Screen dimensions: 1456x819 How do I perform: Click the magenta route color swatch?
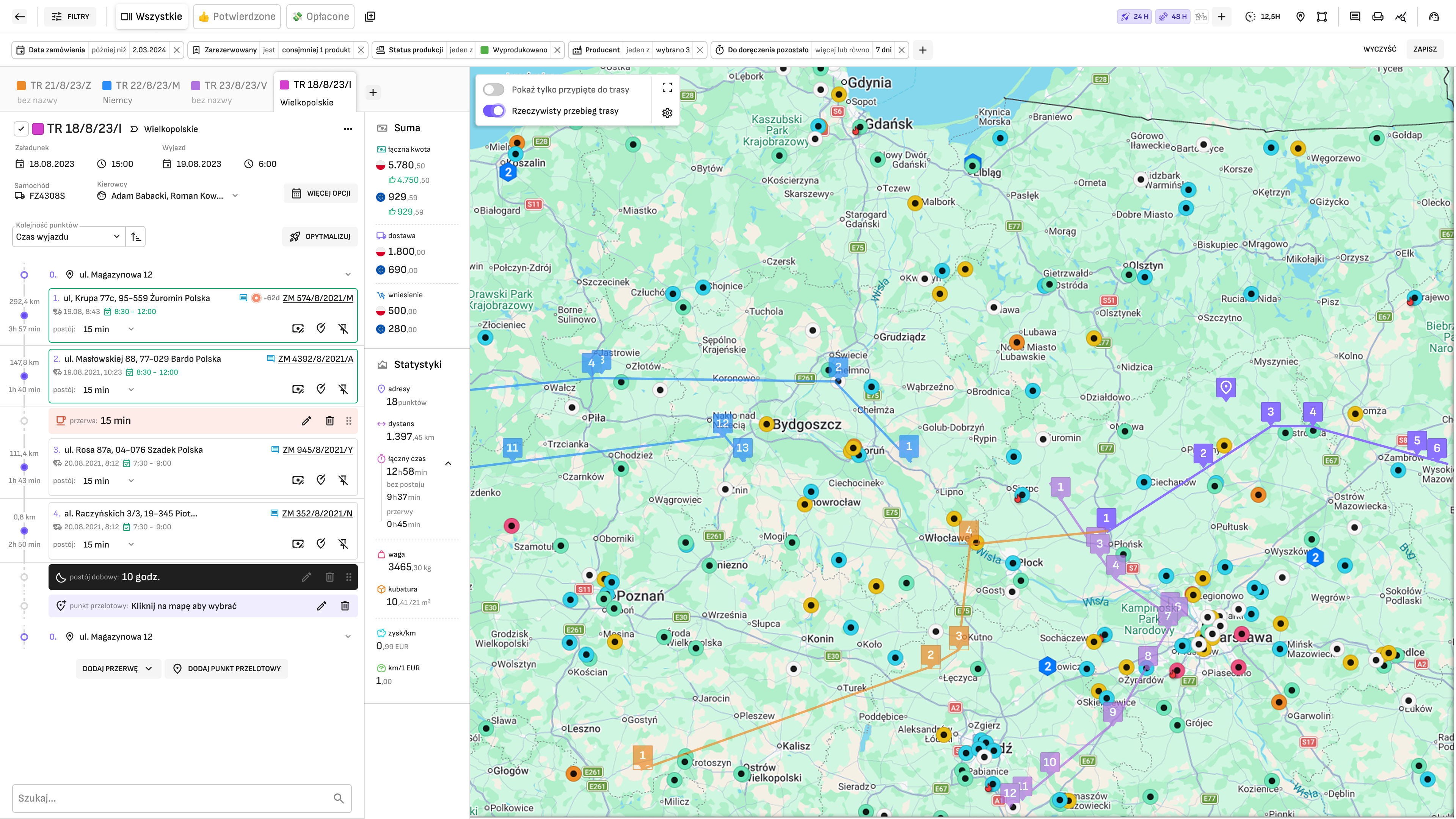[x=38, y=129]
